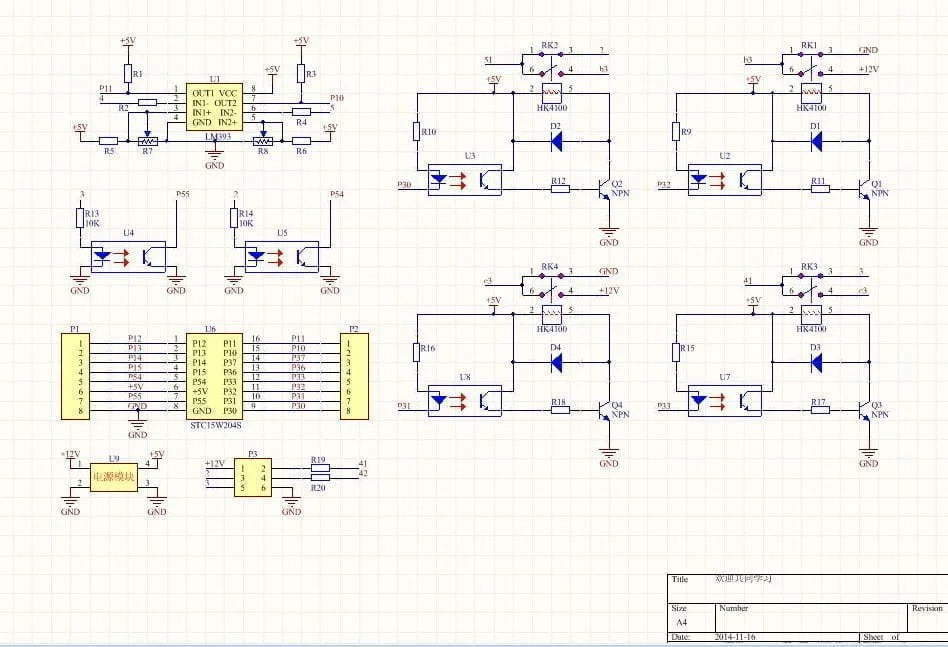Select NPN transistor Q4
This screenshot has height=647, width=948.
pyautogui.click(x=603, y=408)
